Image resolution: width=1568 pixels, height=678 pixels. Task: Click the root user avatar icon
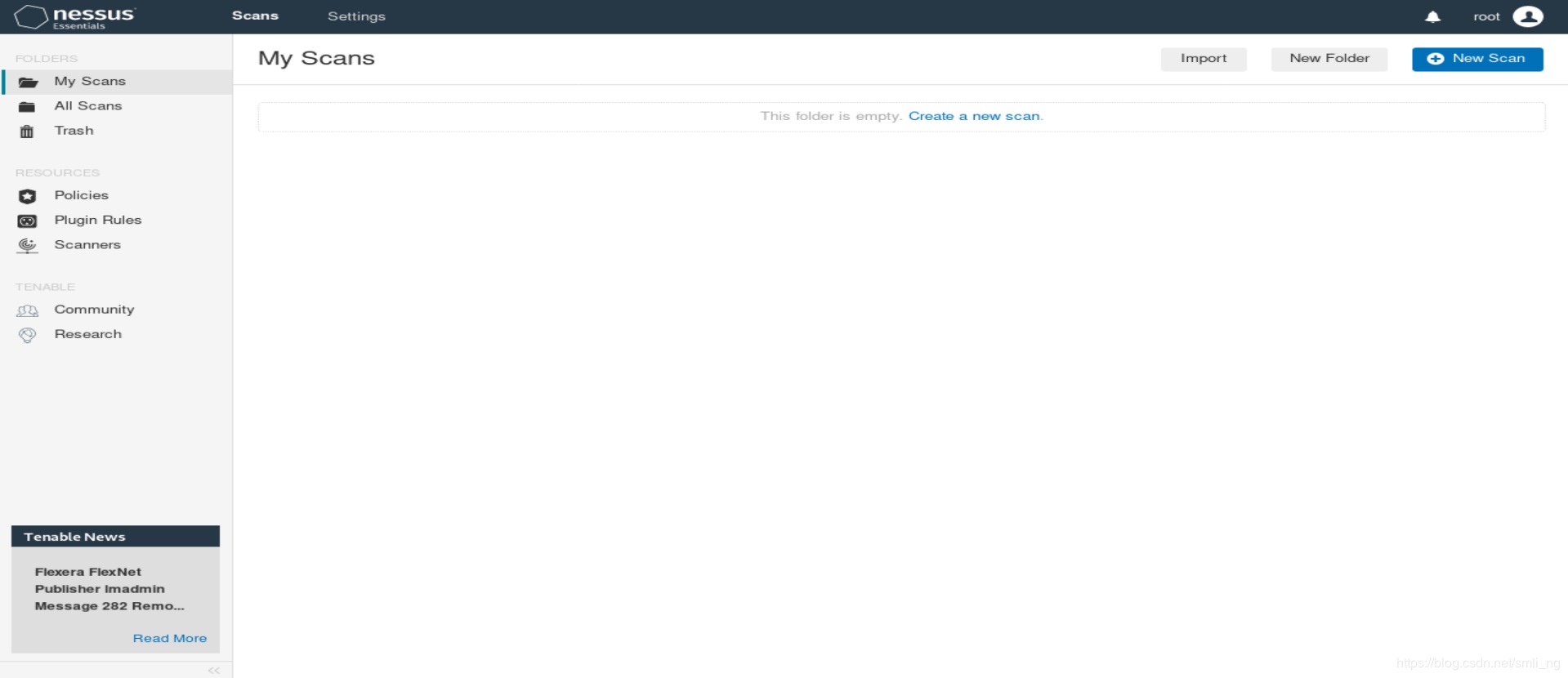click(x=1527, y=16)
